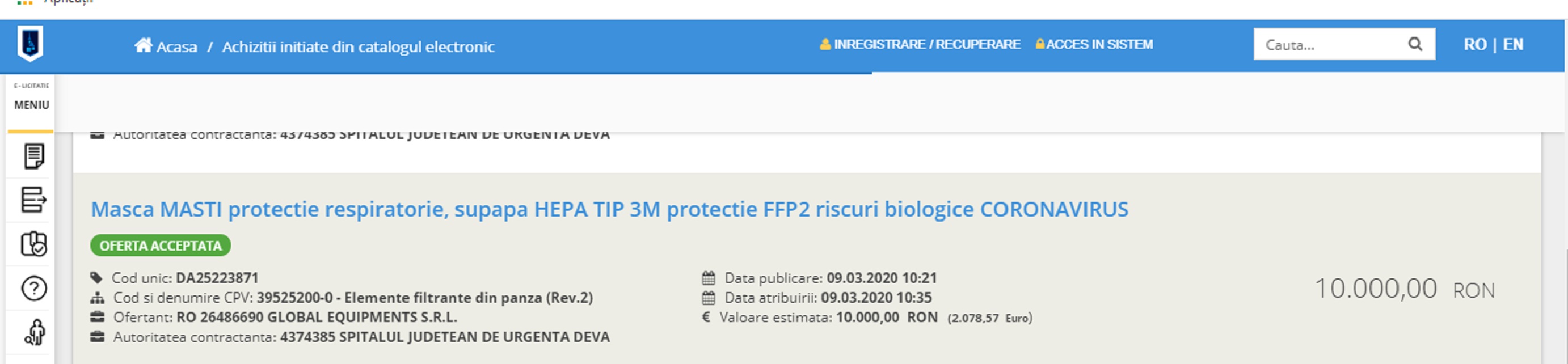Open the Masca MASTI protectie respiratorie listing
Viewport: 1568px width, 364px height.
point(609,209)
